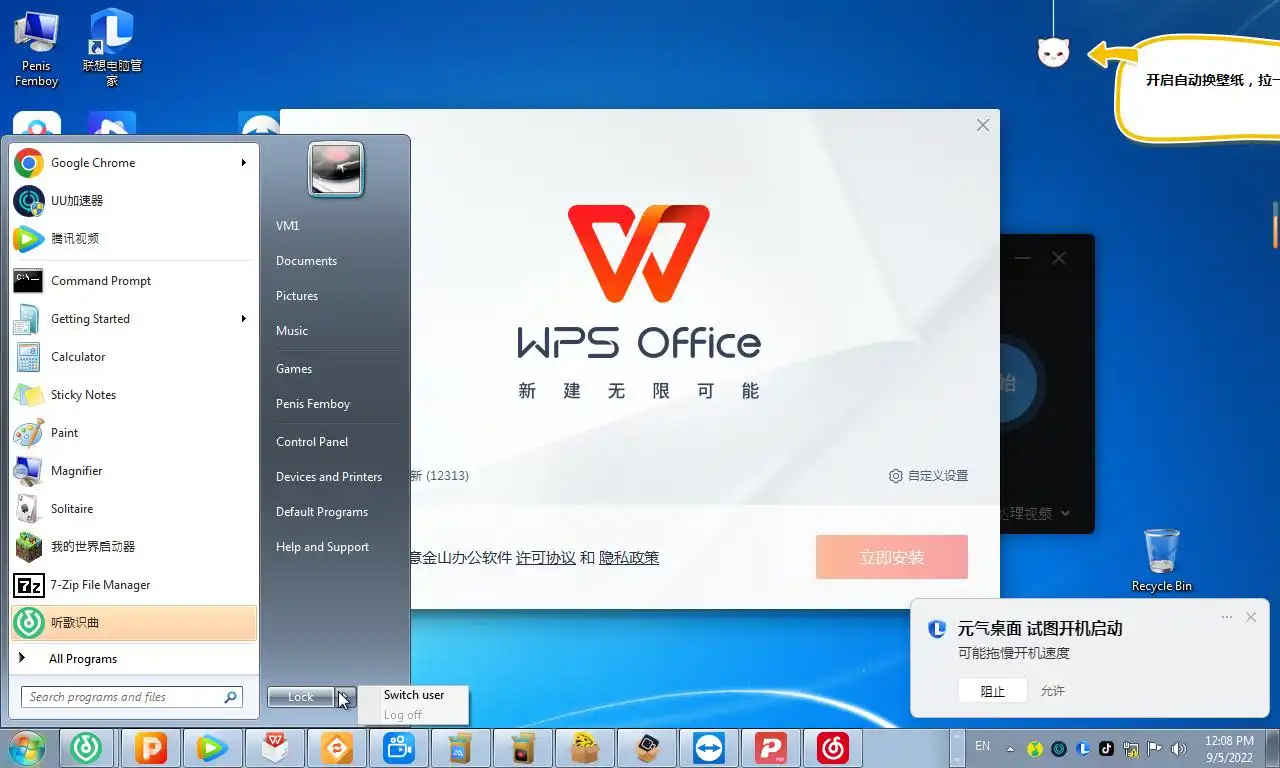Minimize the dark window behind installer

pos(1022,258)
